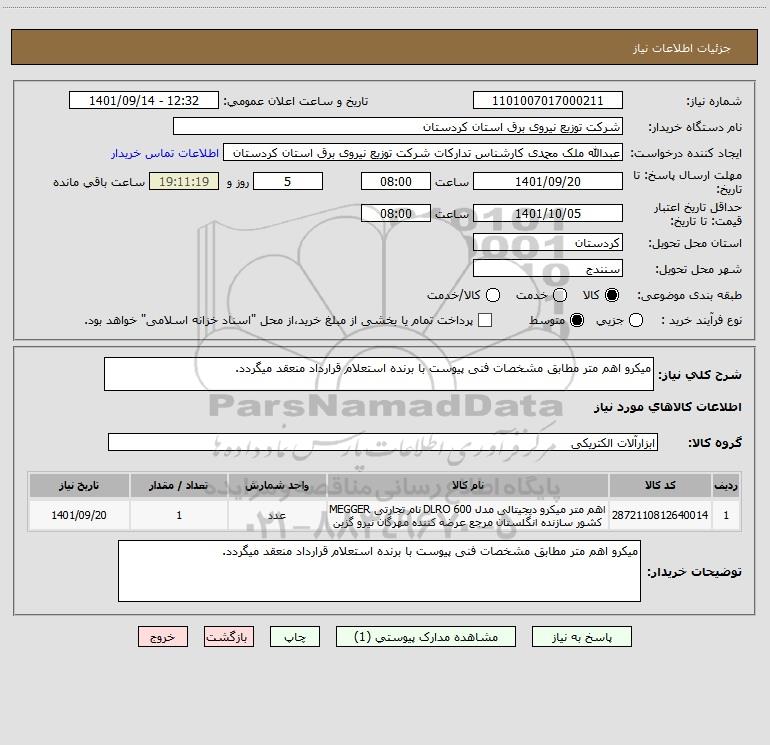
Task: Click the تعداد / مقدار column header
Action: click(179, 485)
